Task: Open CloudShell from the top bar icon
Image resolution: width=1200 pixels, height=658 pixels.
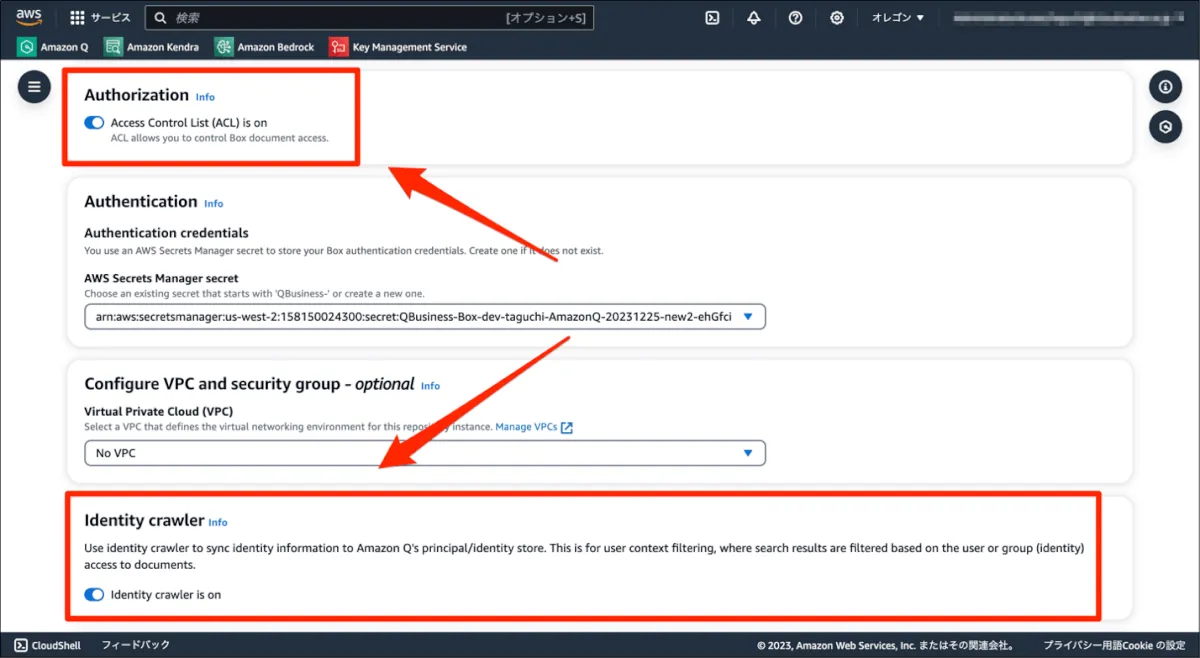Action: (712, 18)
